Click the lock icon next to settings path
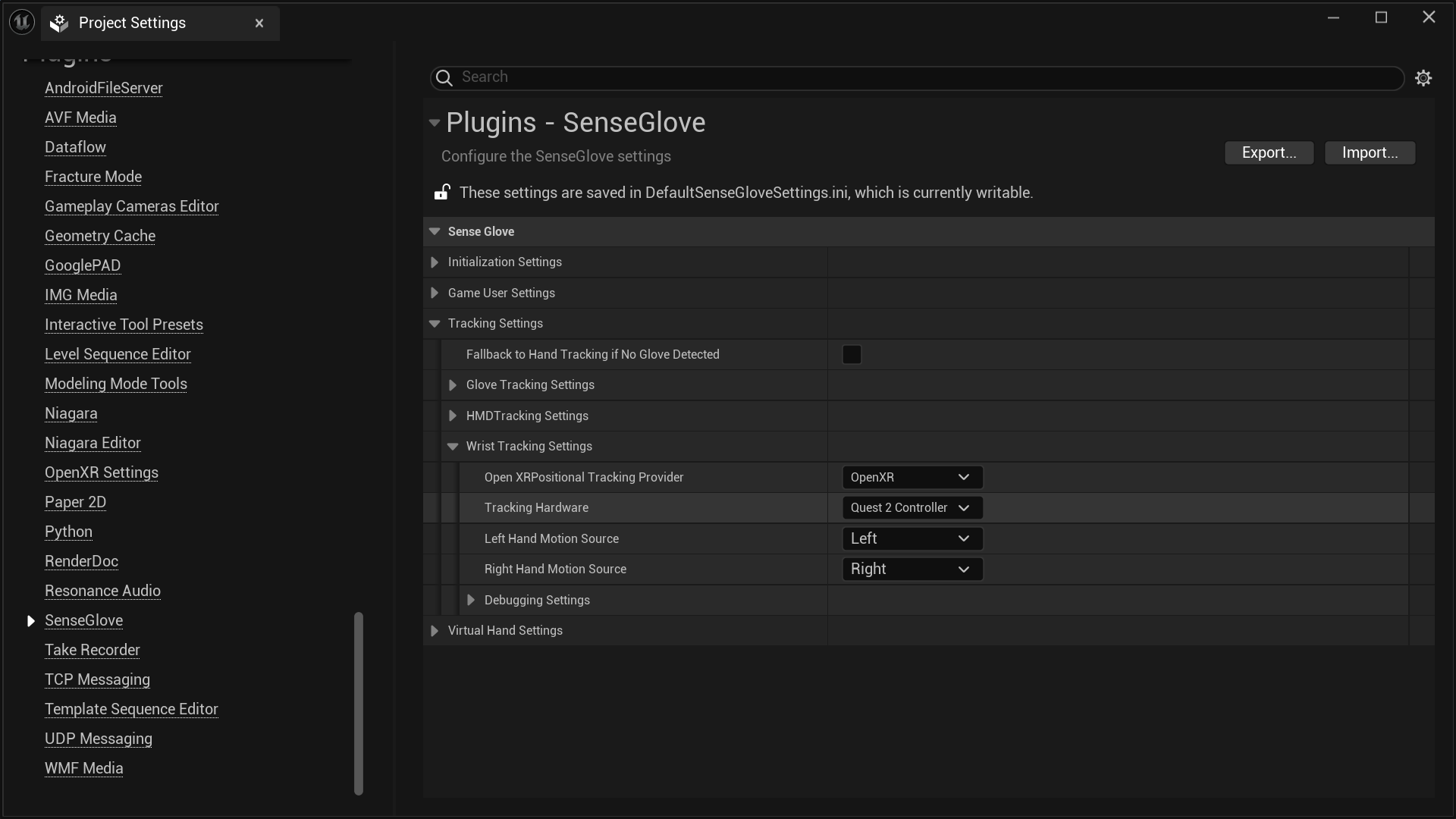1456x819 pixels. point(441,192)
